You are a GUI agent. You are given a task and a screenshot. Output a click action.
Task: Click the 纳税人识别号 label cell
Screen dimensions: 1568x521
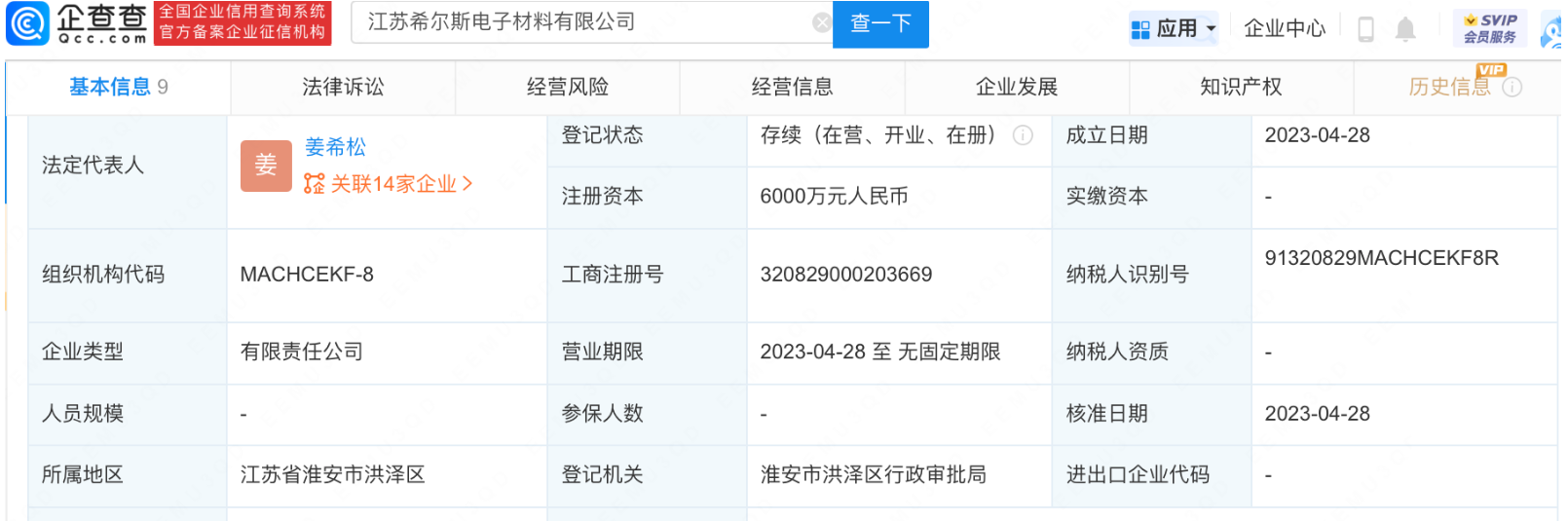tap(1152, 275)
